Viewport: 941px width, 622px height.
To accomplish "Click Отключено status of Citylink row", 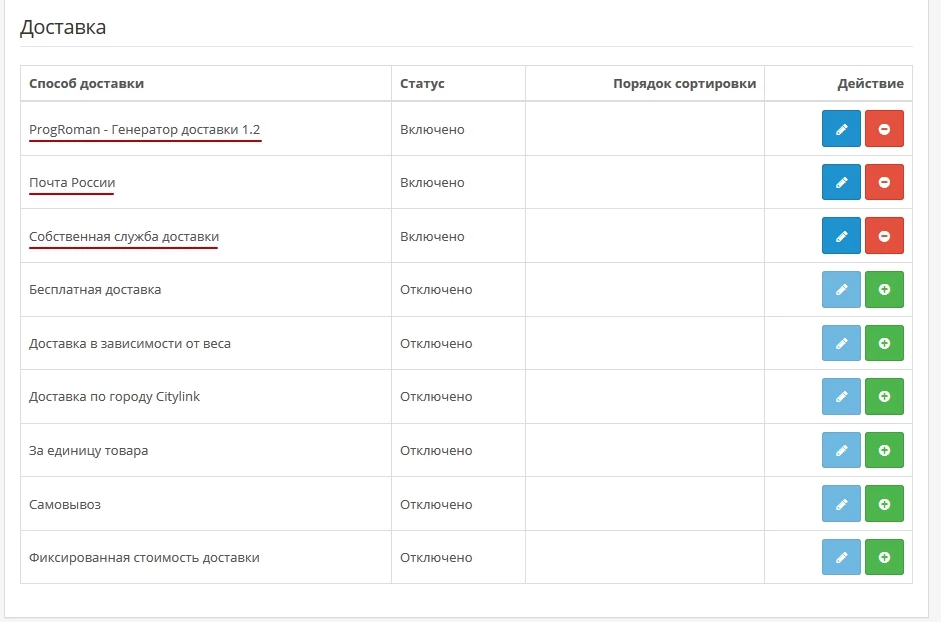I will pyautogui.click(x=436, y=397).
